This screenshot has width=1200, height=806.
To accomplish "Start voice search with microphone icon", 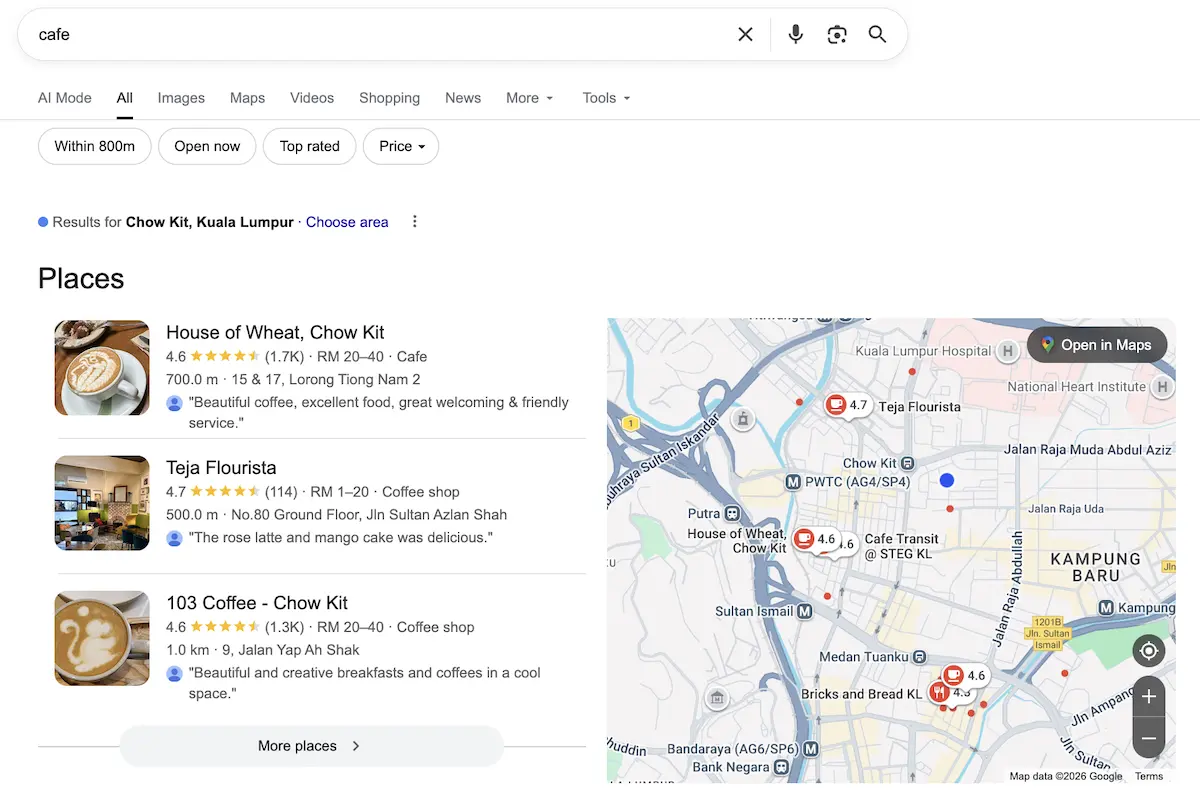I will click(x=795, y=34).
